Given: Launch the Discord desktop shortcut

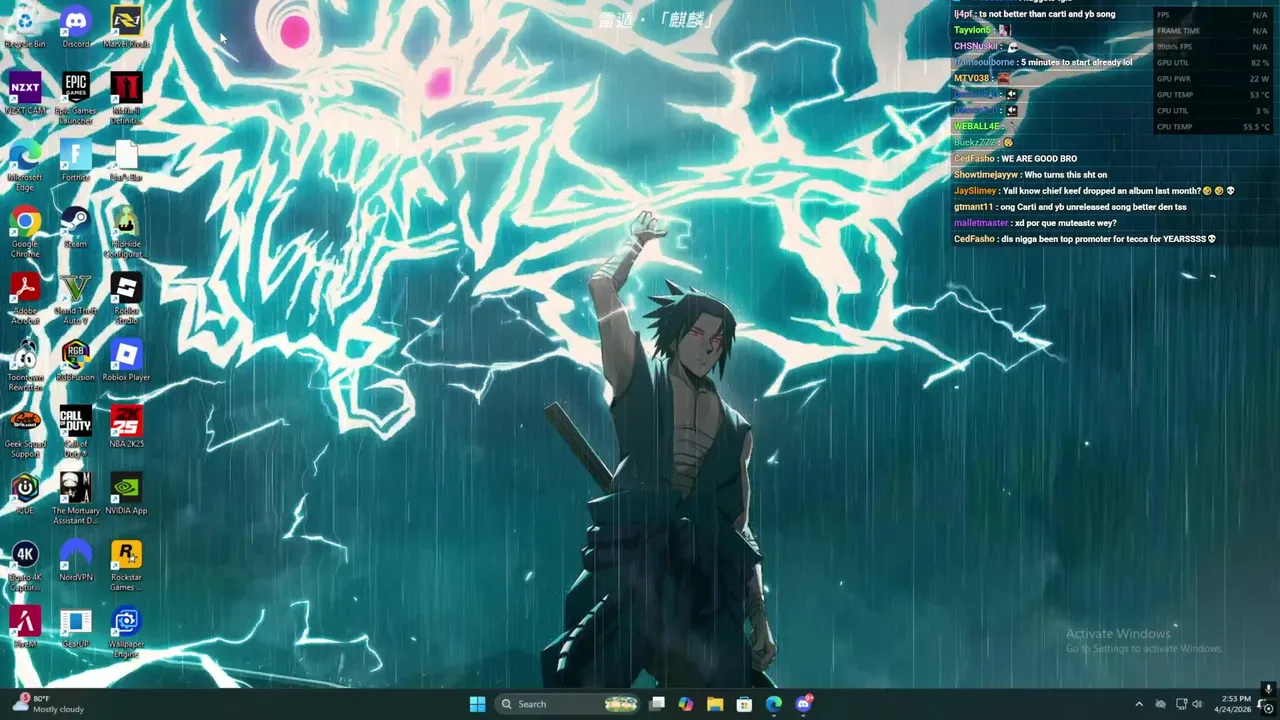Looking at the screenshot, I should [76, 27].
